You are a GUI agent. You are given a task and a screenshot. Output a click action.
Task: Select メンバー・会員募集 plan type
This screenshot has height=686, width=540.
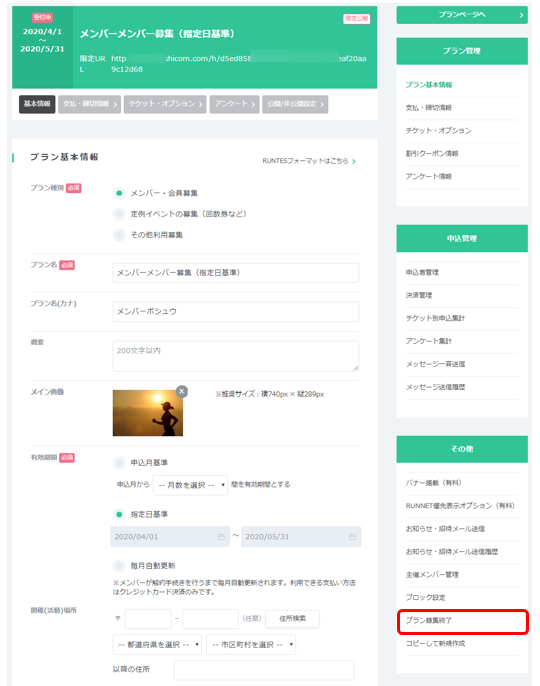click(119, 193)
